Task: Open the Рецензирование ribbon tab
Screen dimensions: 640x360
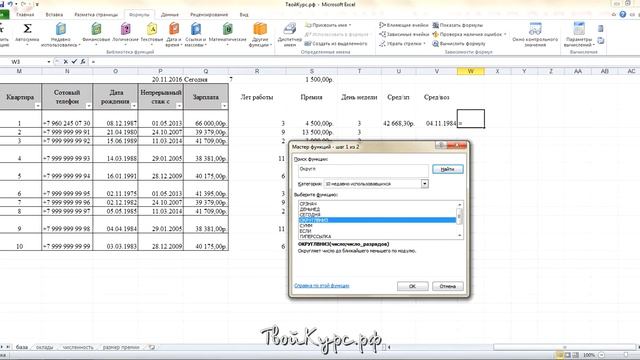Action: (x=209, y=15)
